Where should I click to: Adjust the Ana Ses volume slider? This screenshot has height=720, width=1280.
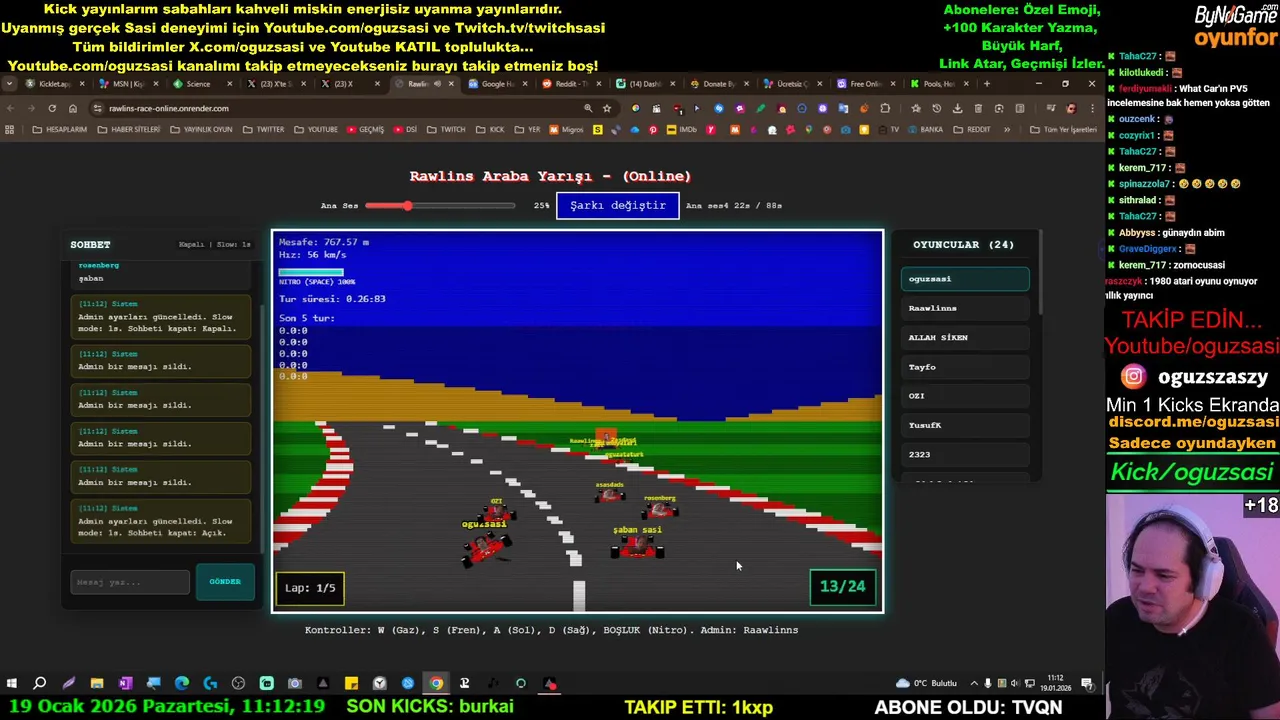pyautogui.click(x=440, y=206)
